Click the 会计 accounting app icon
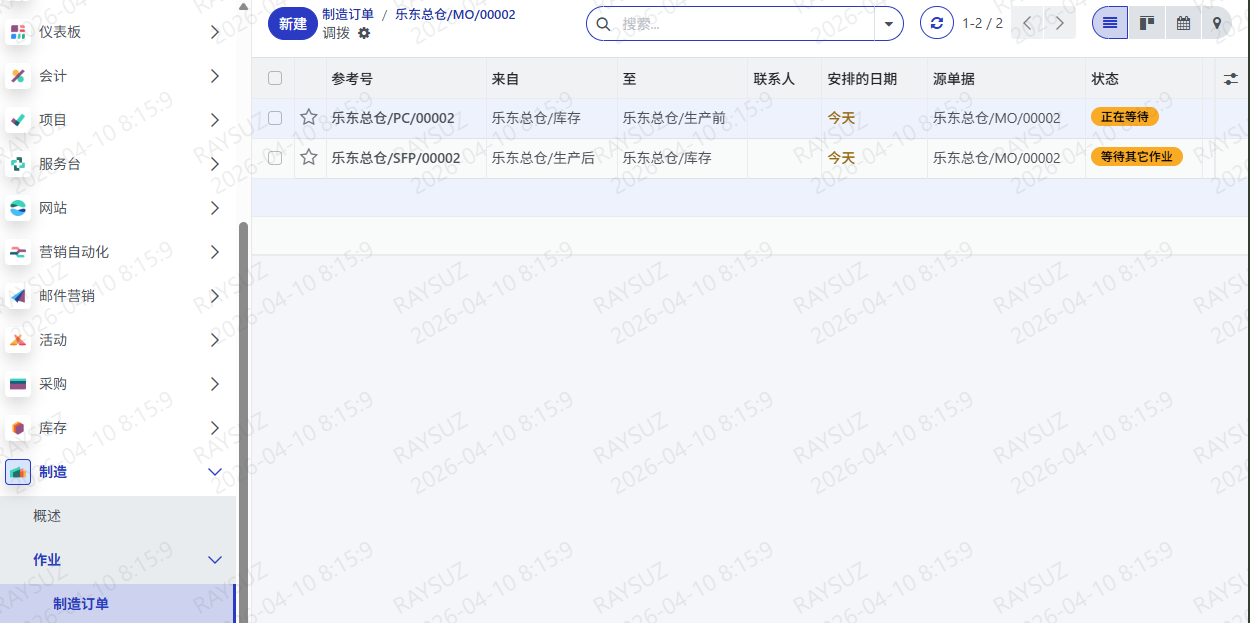Image resolution: width=1250 pixels, height=623 pixels. pos(18,76)
